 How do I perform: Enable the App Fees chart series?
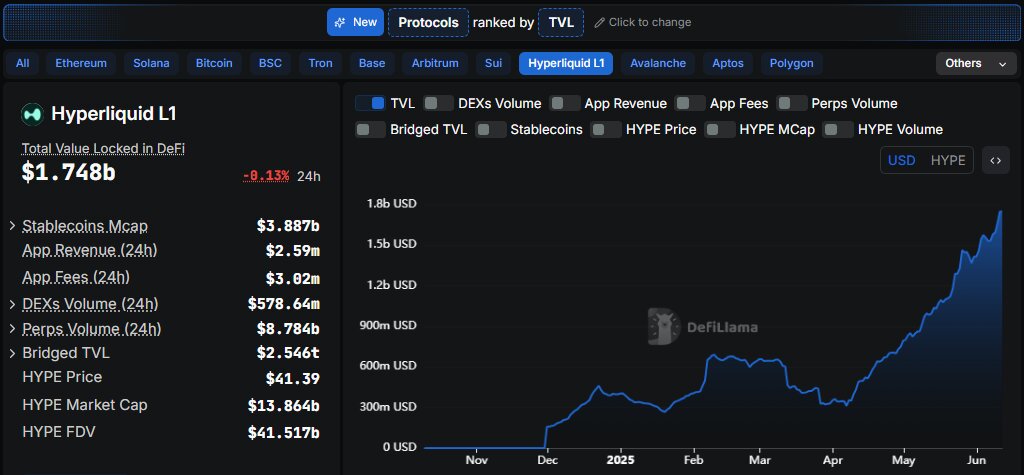pyautogui.click(x=690, y=103)
